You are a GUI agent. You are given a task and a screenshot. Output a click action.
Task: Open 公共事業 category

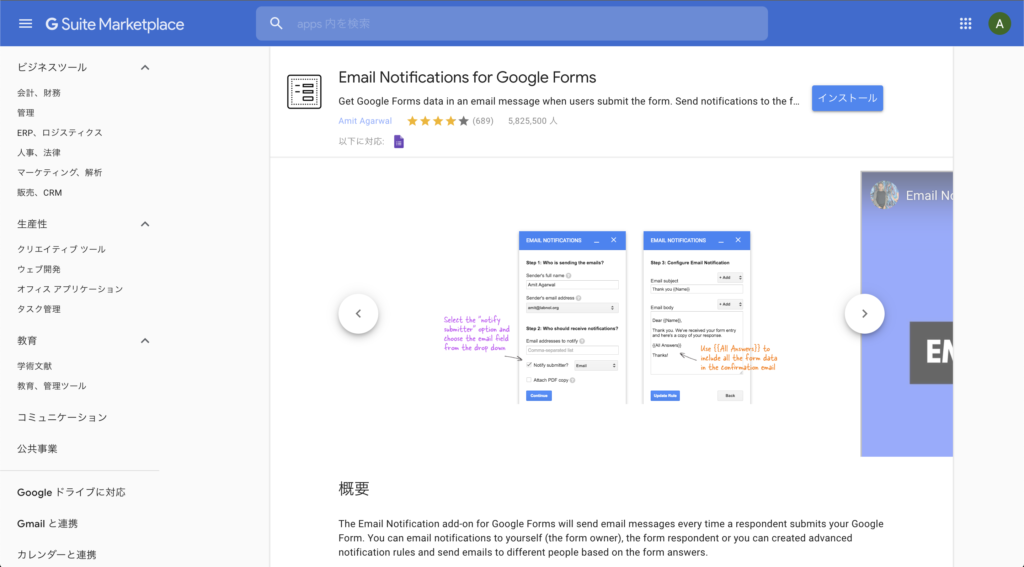point(37,449)
